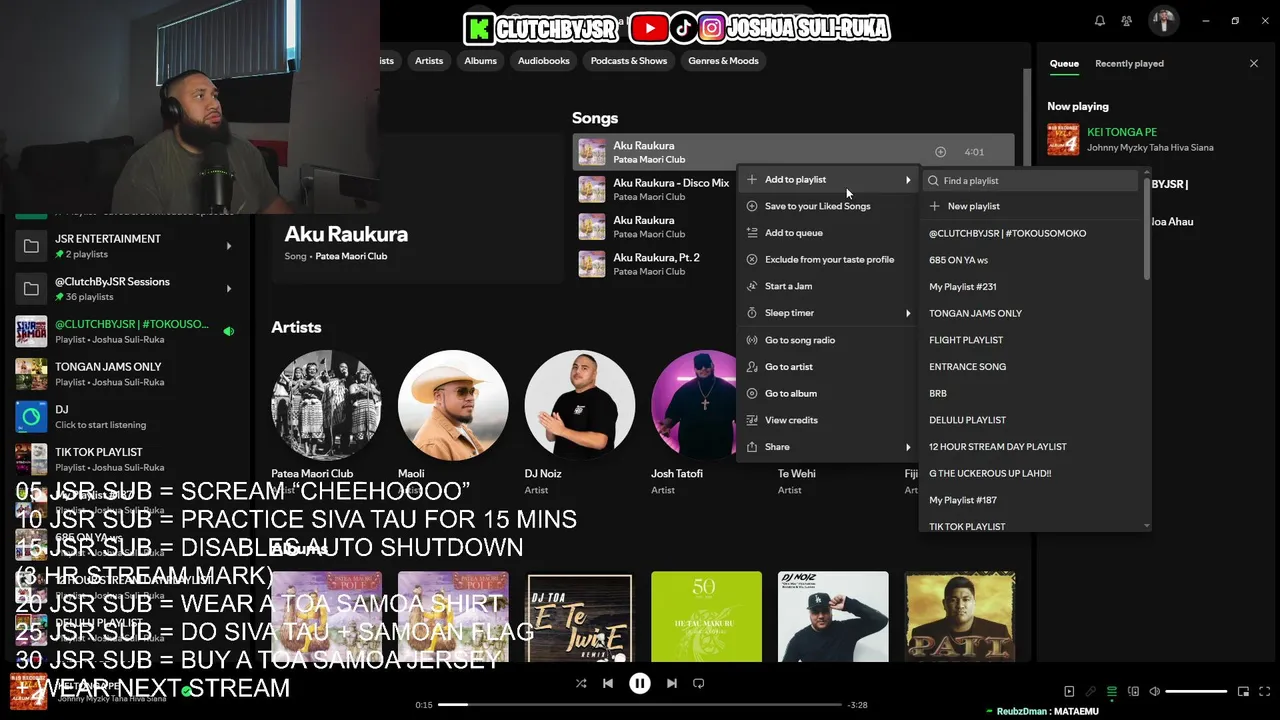1280x720 pixels.
Task: Add song to TONGAN JAMS ONLY in submenu
Action: tap(1031, 313)
